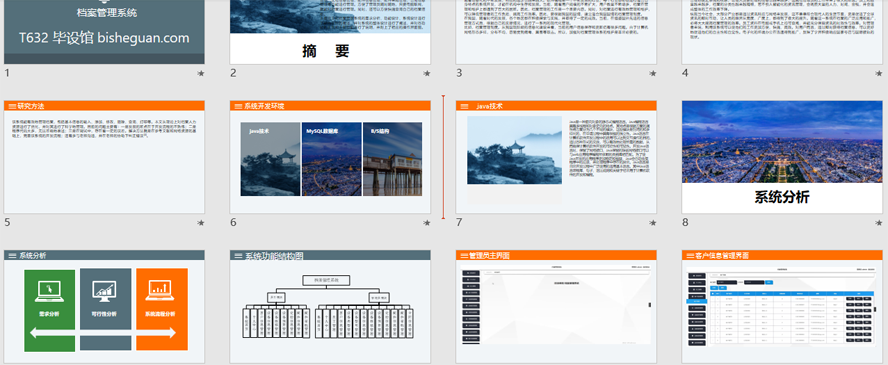
Task: Select slide 4 text-only thumbnail
Action: (782, 32)
